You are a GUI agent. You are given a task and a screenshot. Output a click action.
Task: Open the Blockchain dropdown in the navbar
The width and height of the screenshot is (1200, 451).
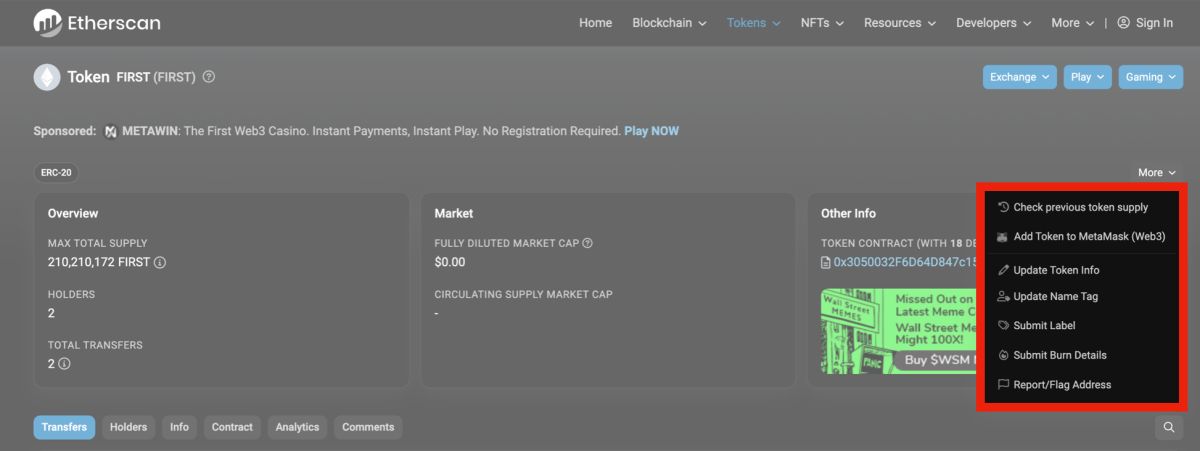[669, 23]
